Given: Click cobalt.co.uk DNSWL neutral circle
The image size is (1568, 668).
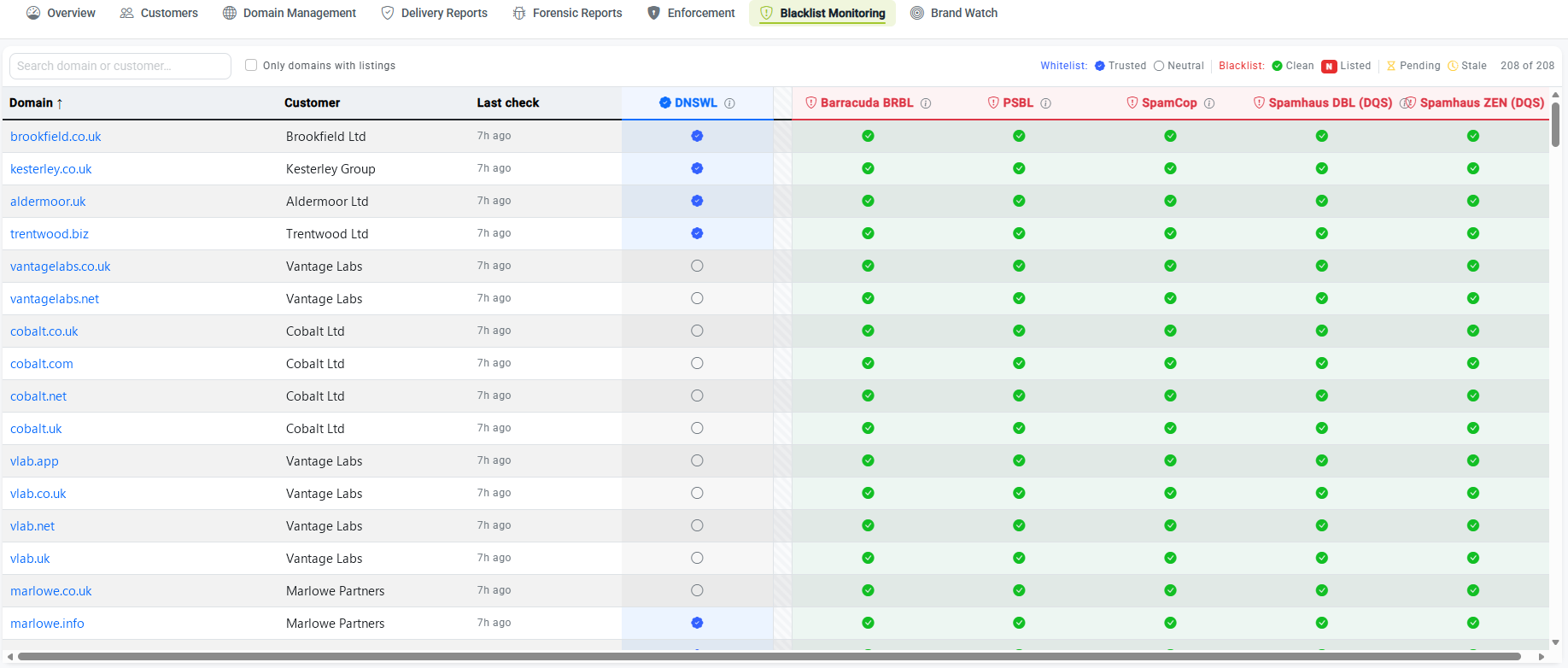Looking at the screenshot, I should [x=697, y=331].
